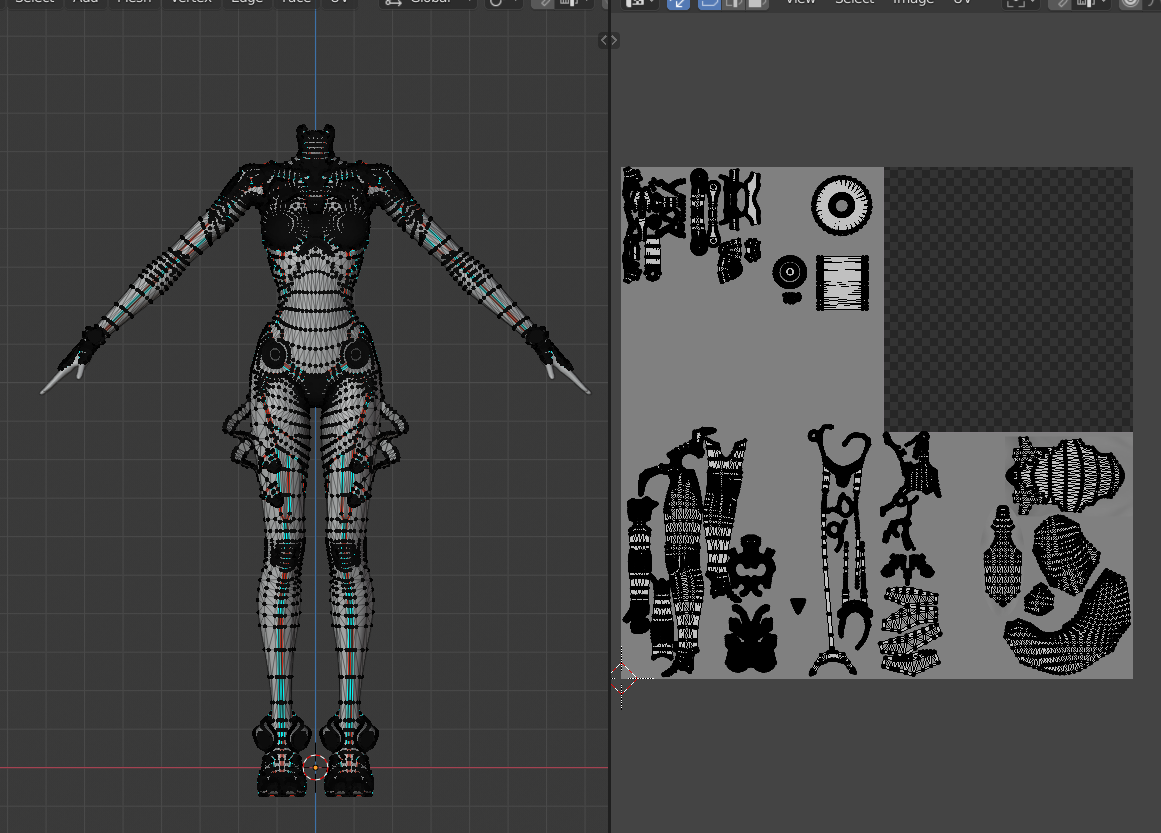Viewport: 1161px width, 833px height.
Task: Select the large circular UV island
Action: pyautogui.click(x=841, y=205)
